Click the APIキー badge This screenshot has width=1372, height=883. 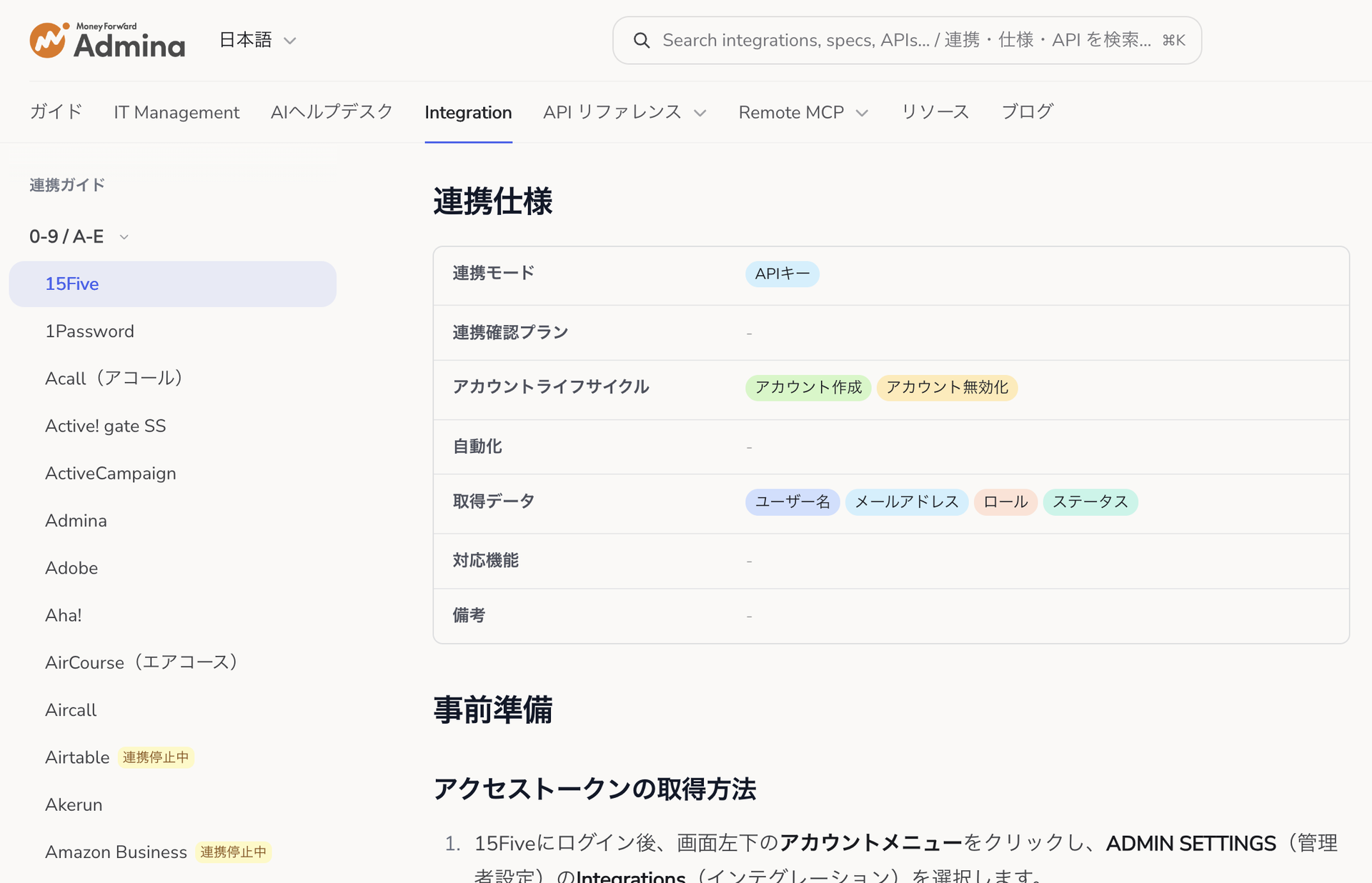pos(782,274)
